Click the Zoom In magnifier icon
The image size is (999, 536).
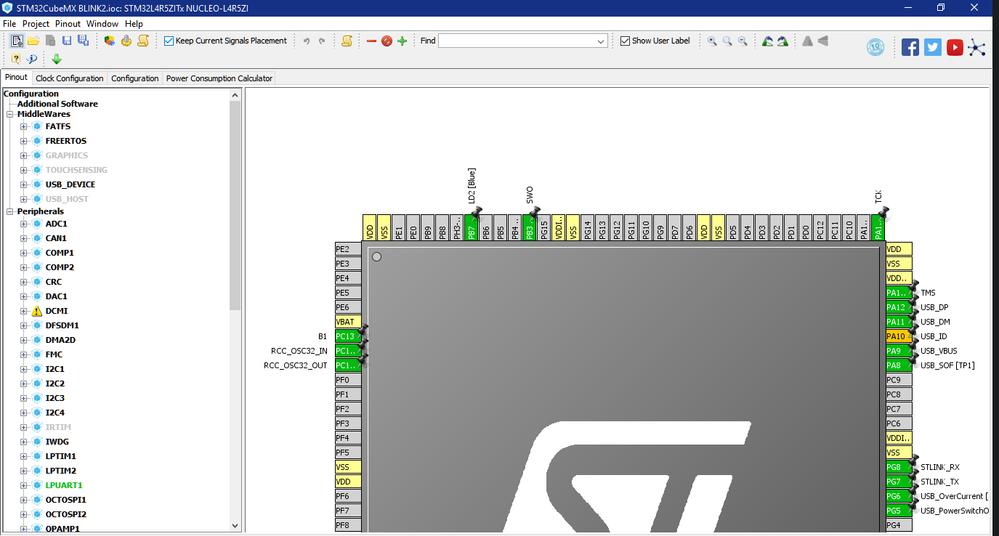coord(712,41)
